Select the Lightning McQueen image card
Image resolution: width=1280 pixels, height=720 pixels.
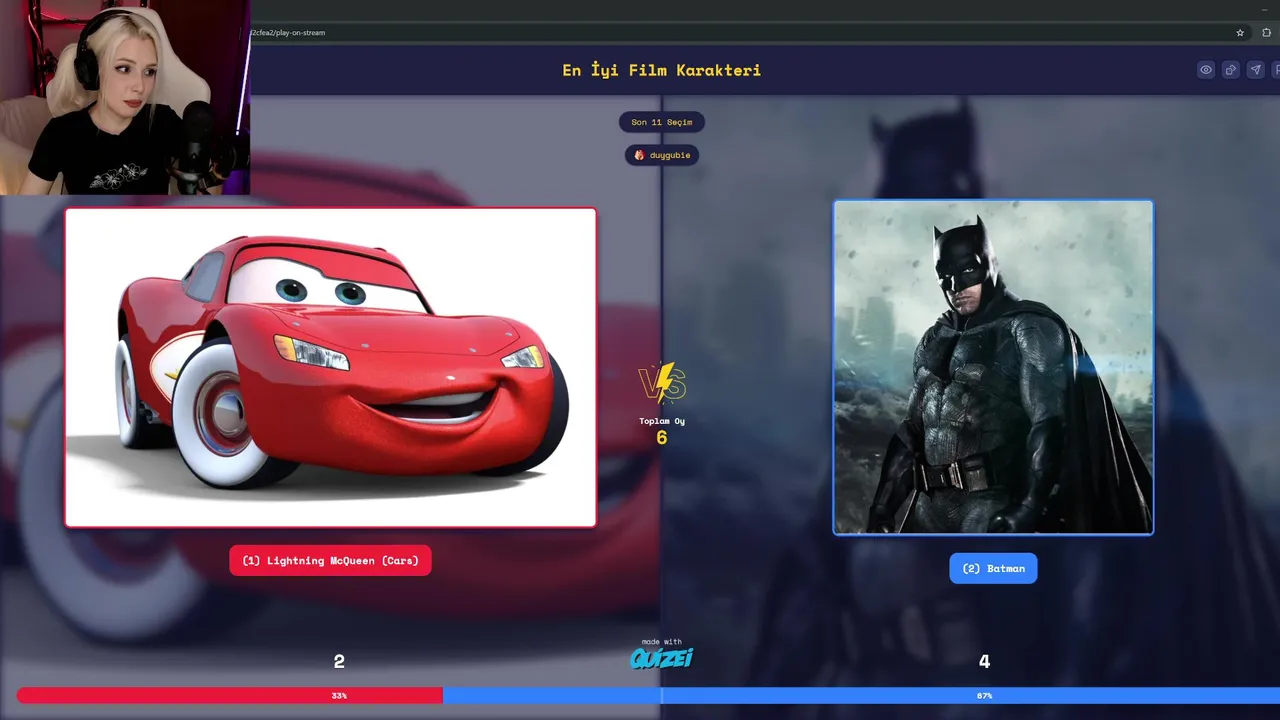pyautogui.click(x=331, y=367)
